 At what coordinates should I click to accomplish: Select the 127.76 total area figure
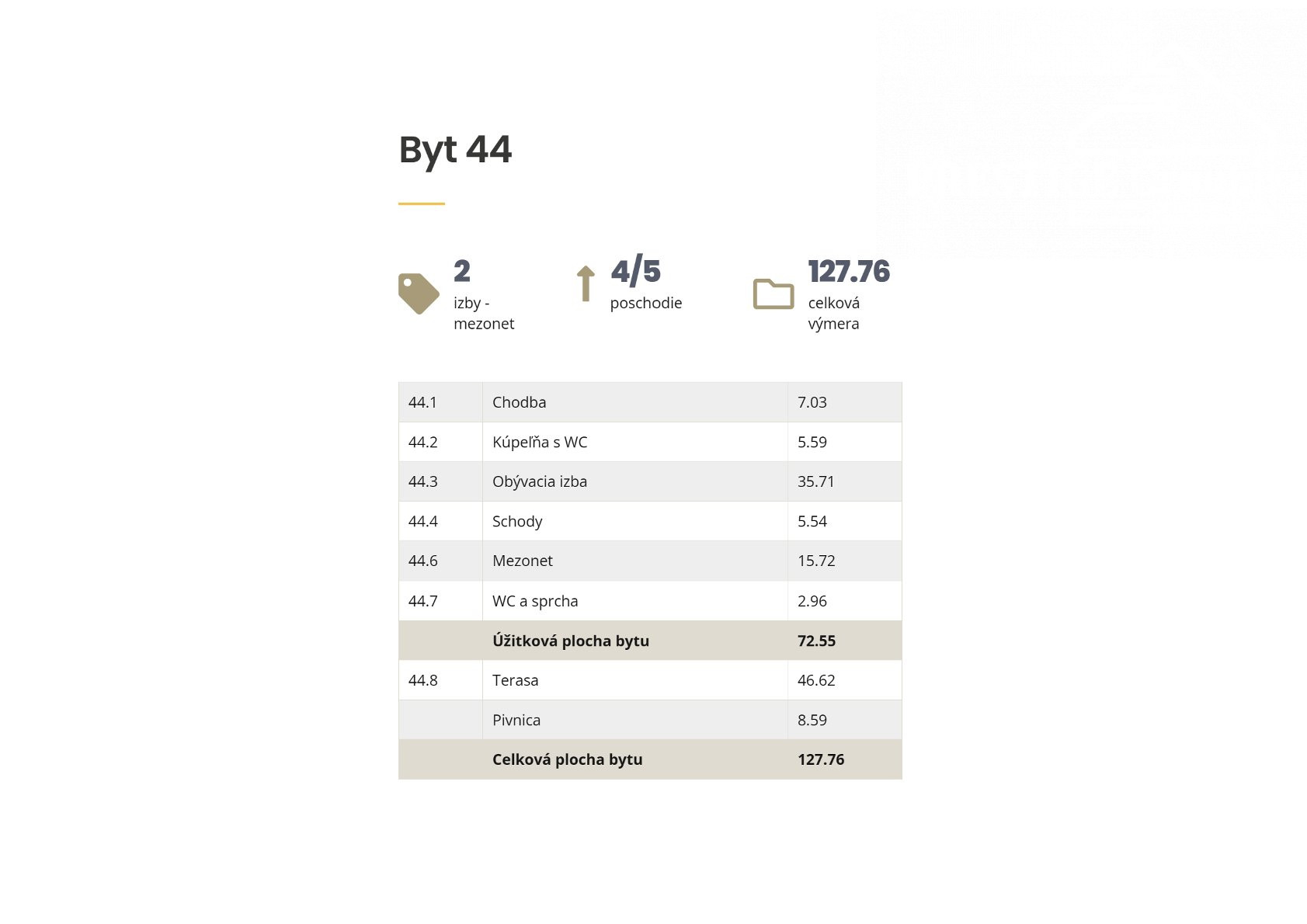pos(849,272)
